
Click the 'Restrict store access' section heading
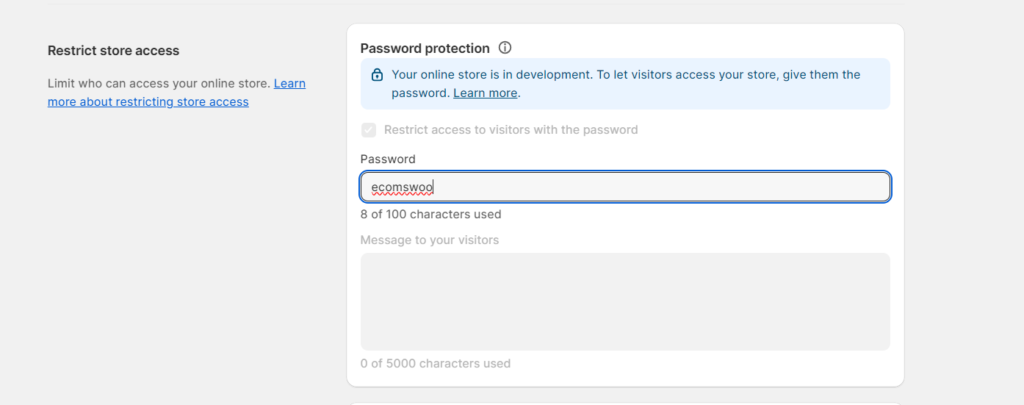click(x=114, y=51)
